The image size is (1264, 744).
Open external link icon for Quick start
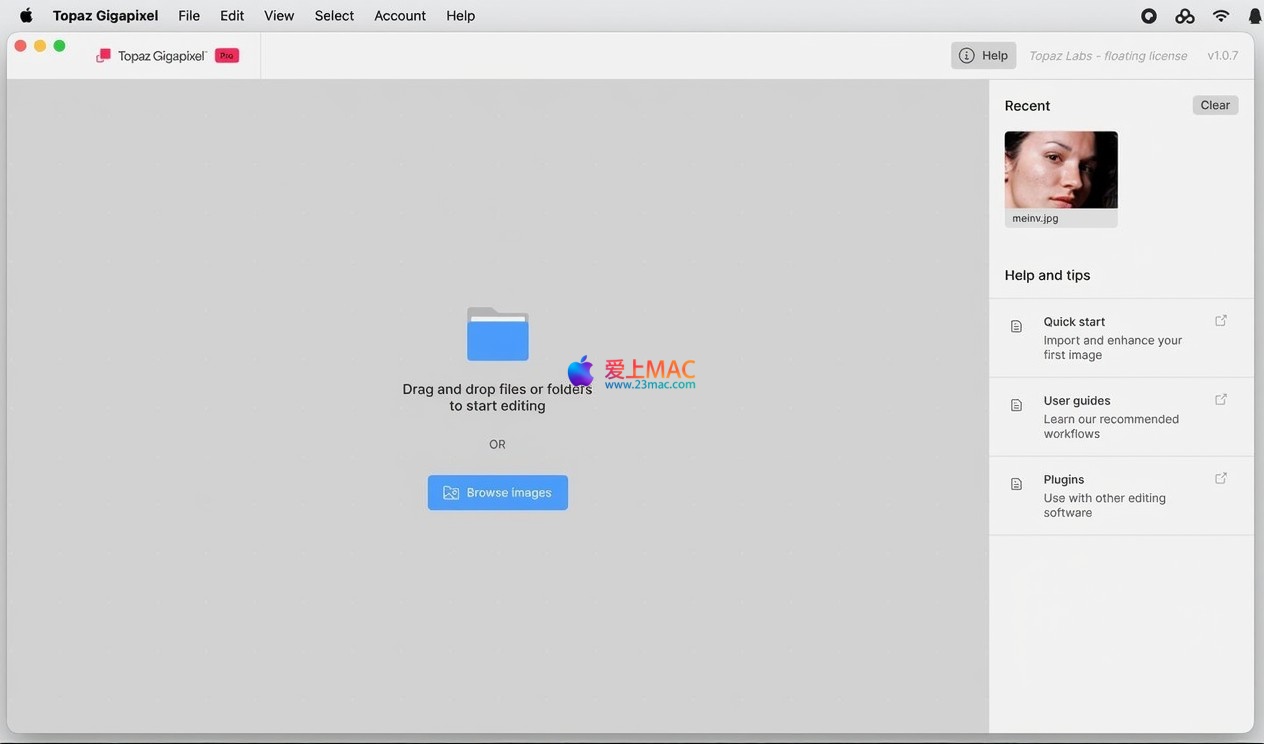pyautogui.click(x=1221, y=321)
